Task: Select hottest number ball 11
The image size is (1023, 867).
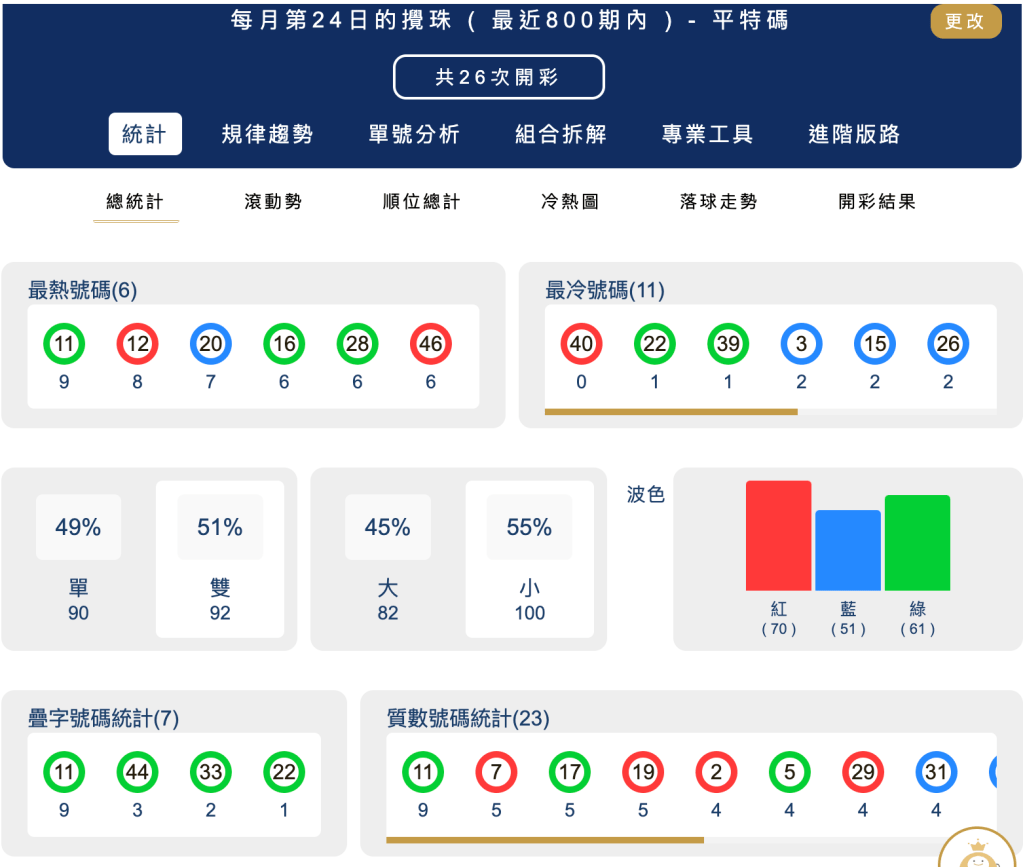Action: click(x=63, y=343)
